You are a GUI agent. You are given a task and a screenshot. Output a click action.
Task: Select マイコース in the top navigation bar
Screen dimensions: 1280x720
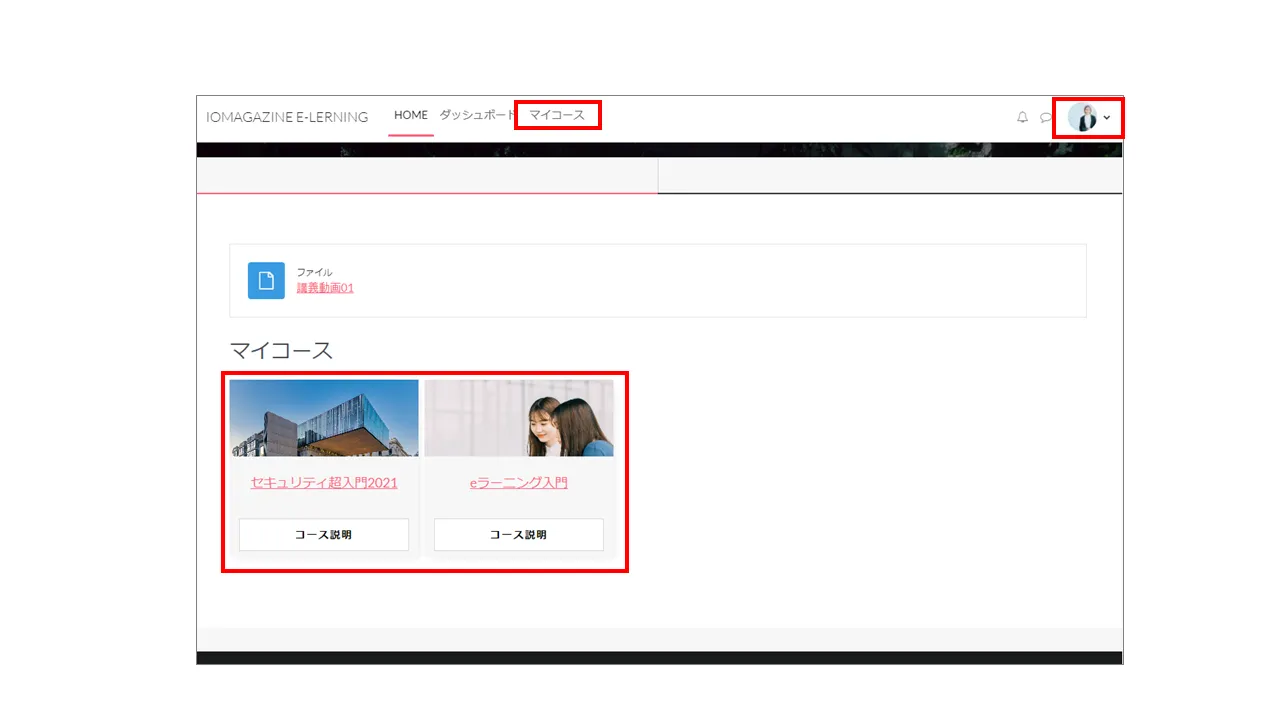557,115
